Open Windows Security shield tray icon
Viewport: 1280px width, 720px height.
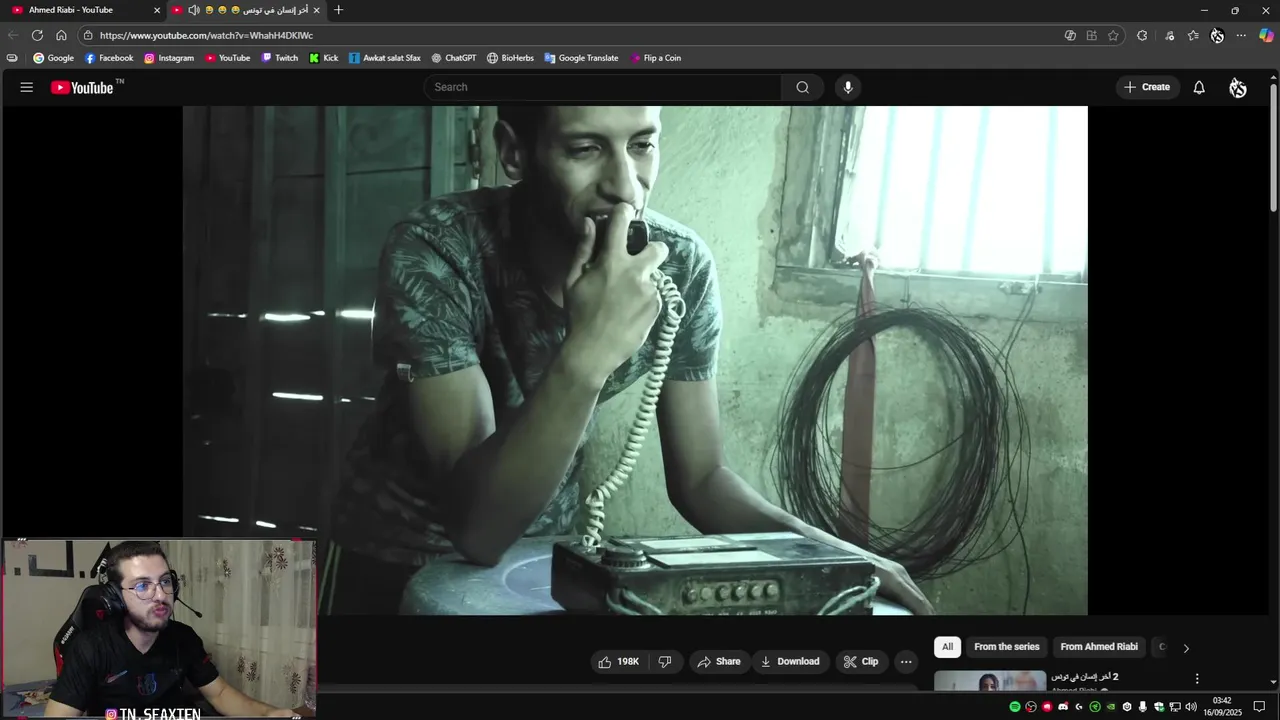(x=1159, y=707)
